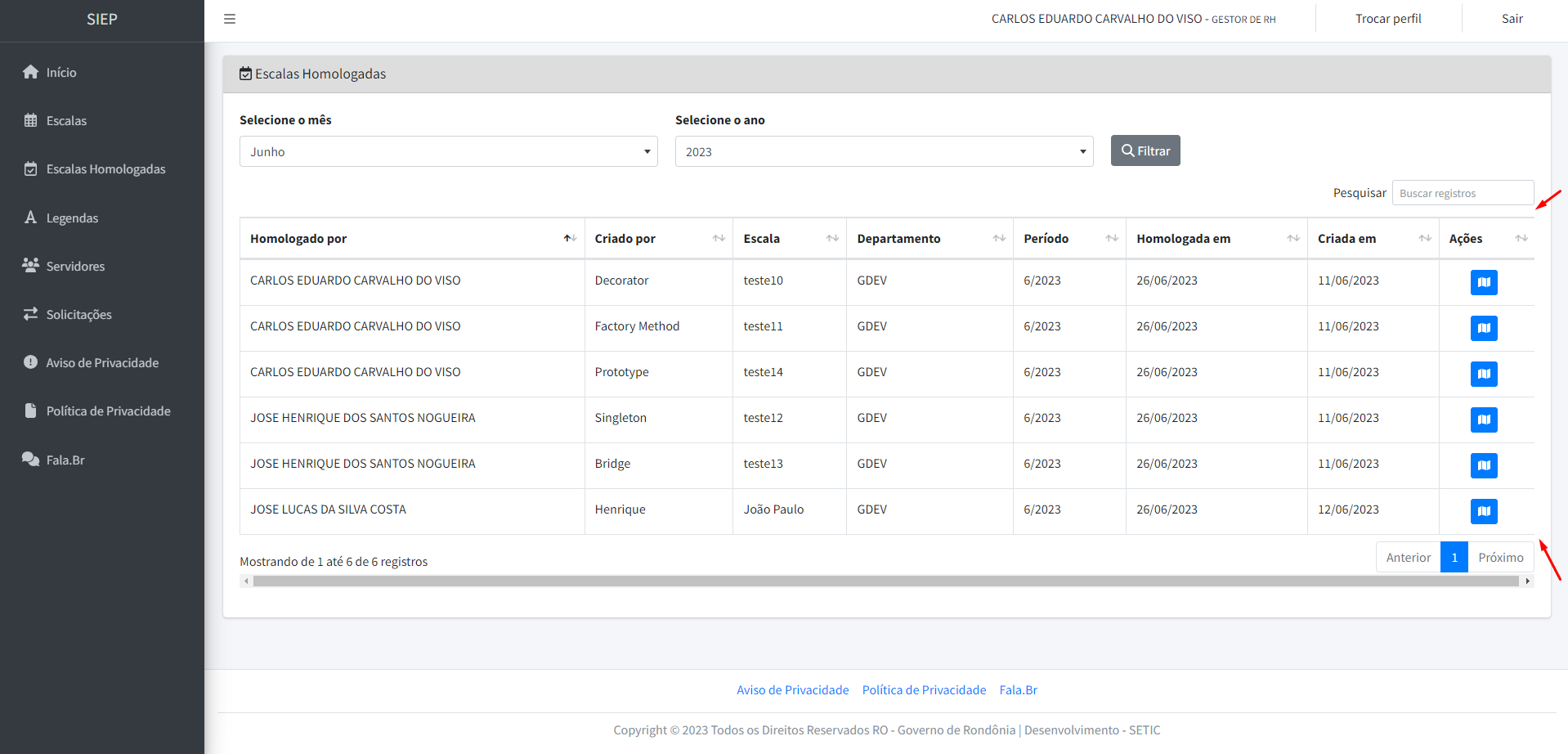Screen dimensions: 1568x754
Task: Click SIEP logo title in sidebar
Action: tap(102, 19)
